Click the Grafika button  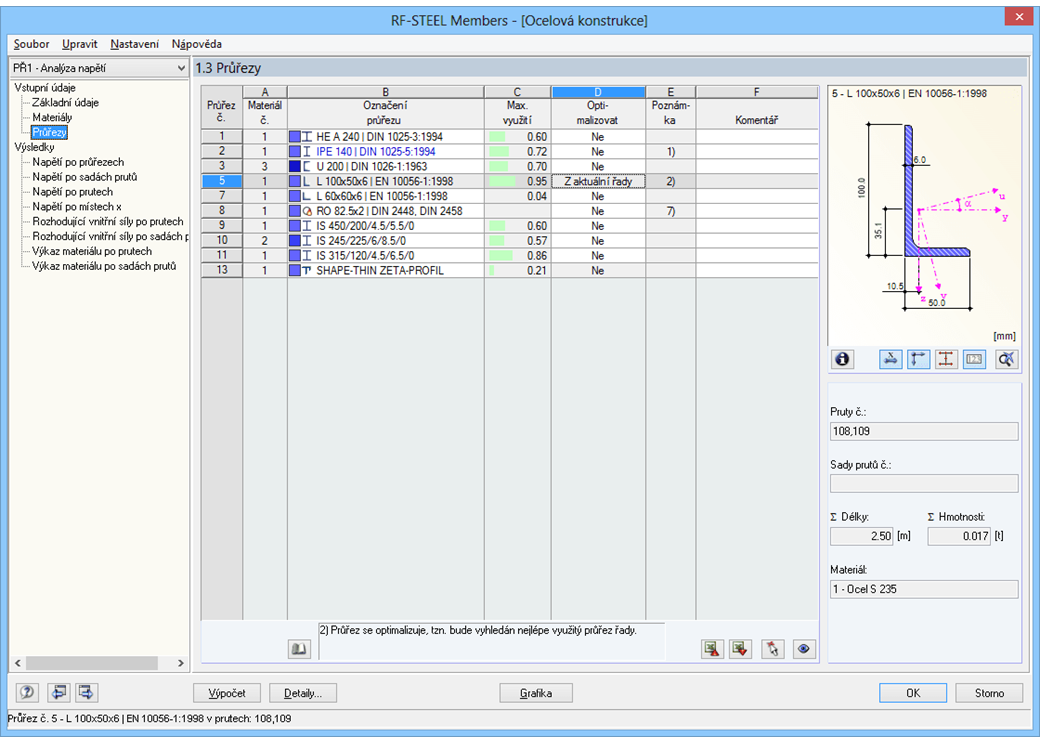click(536, 693)
